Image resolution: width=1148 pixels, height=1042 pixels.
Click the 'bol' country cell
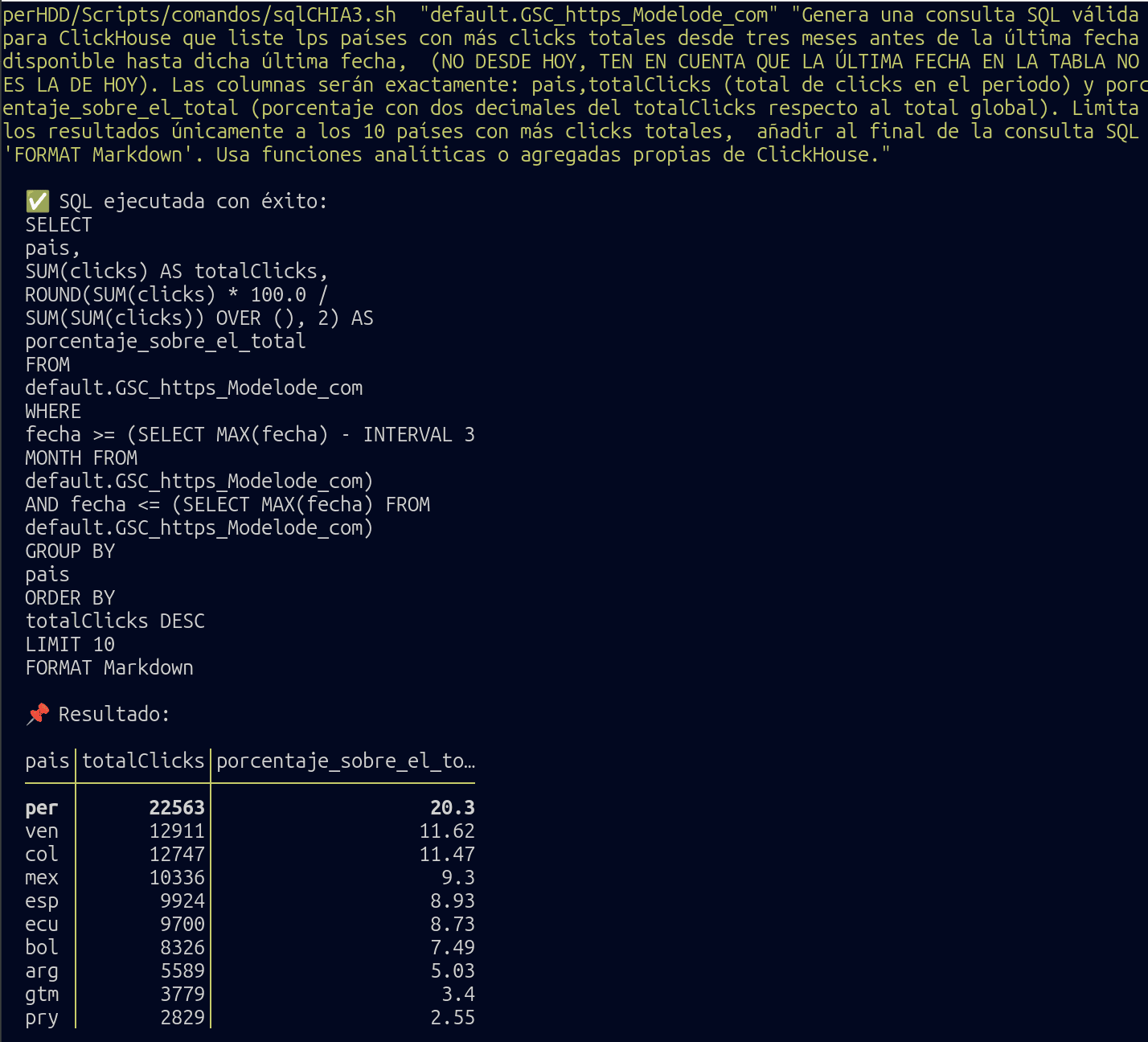click(x=42, y=948)
